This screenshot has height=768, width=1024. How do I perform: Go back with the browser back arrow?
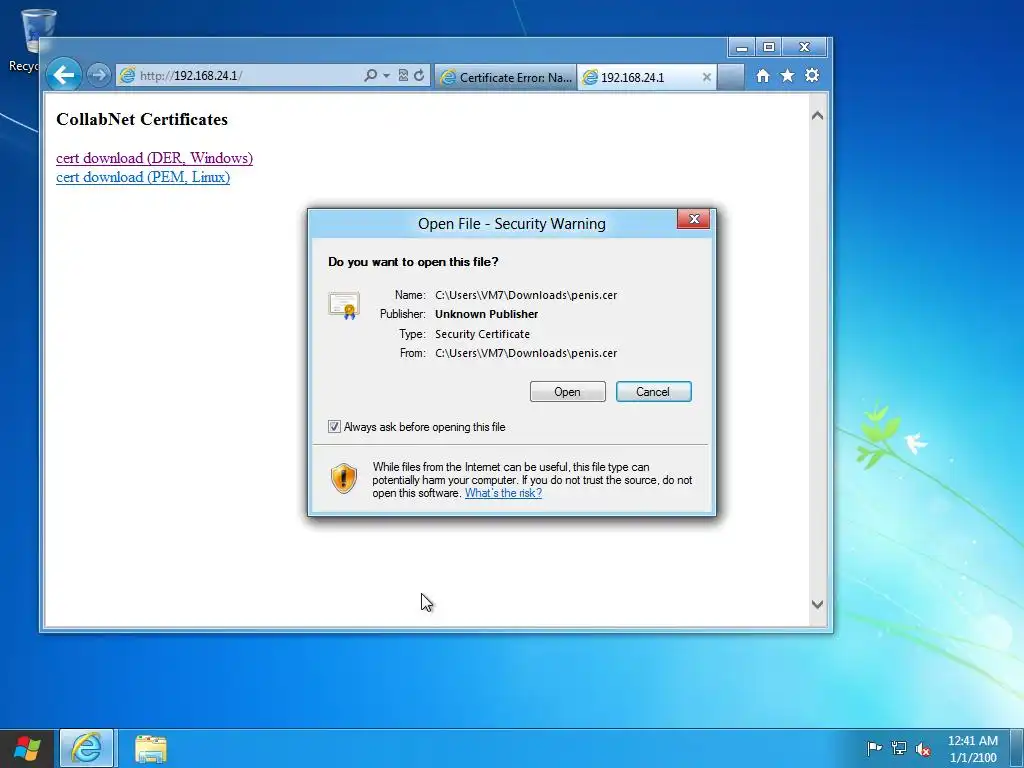coord(64,75)
